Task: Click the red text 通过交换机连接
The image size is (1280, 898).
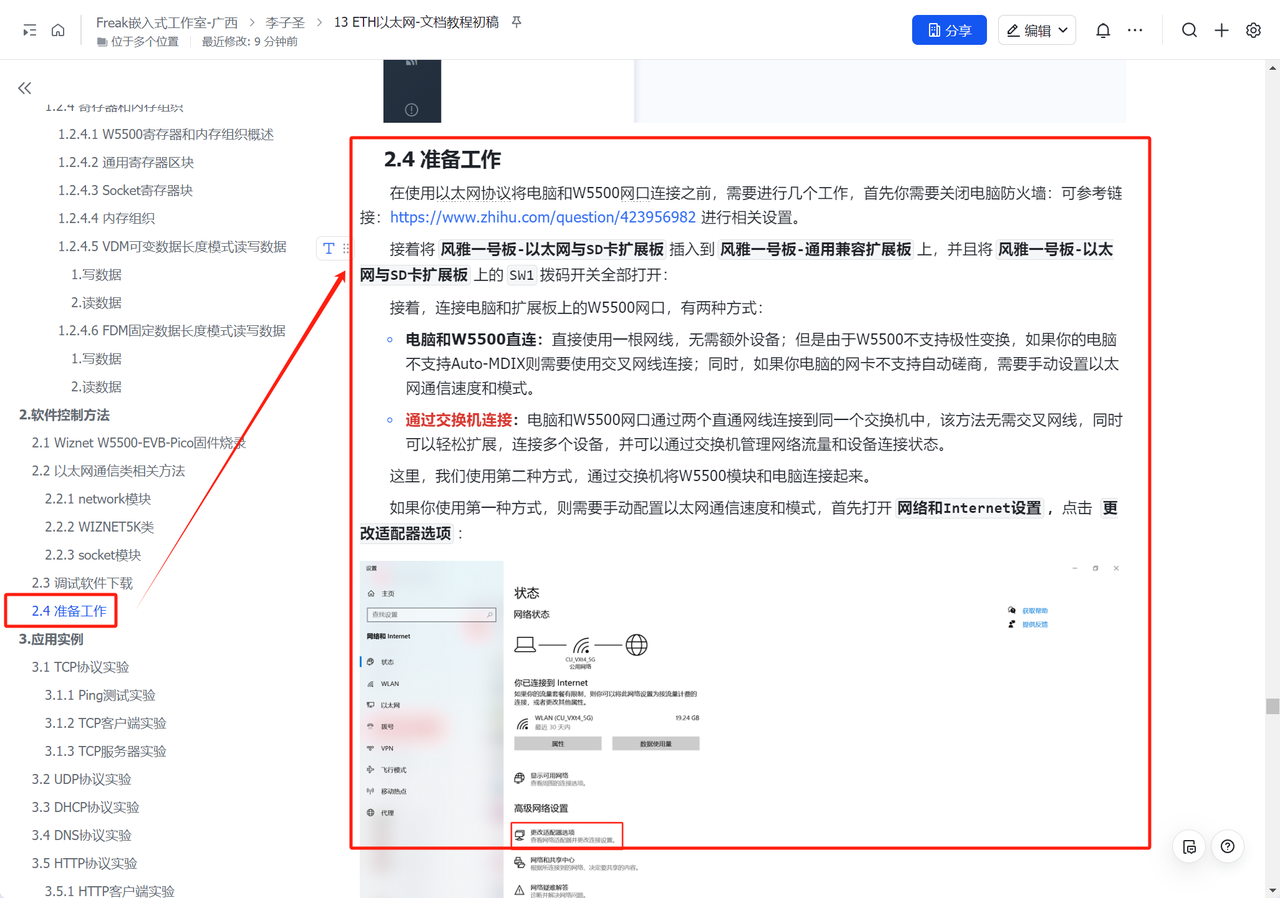Action: click(x=459, y=419)
